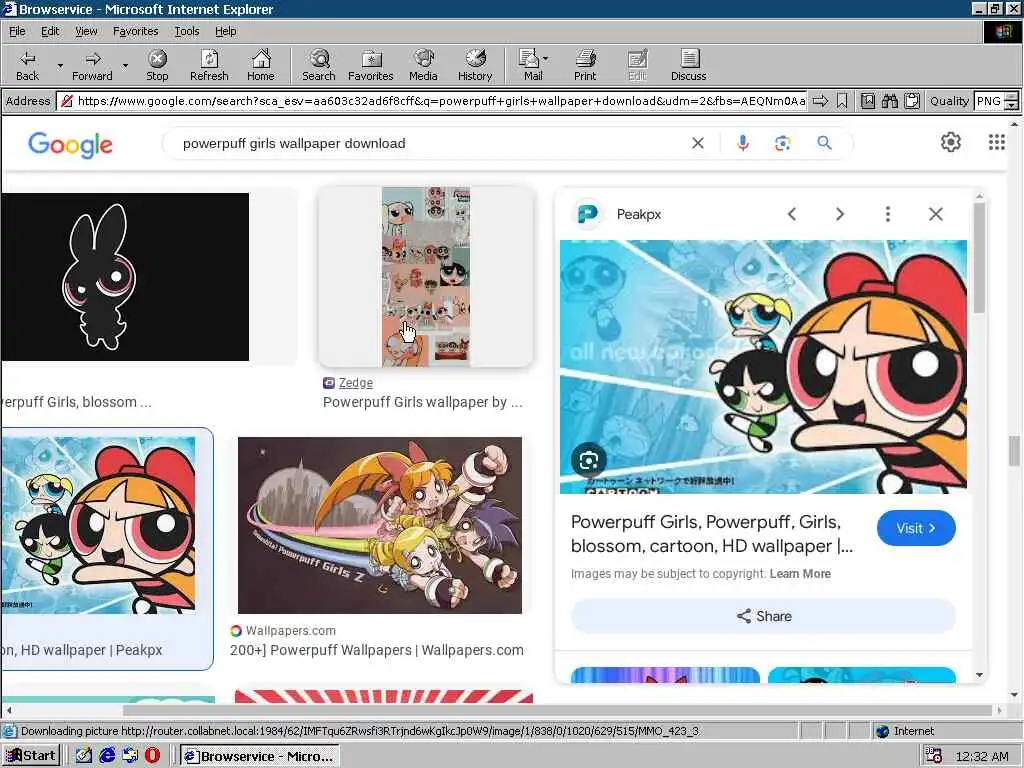Click the Google Lens search-by-image icon
This screenshot has width=1024, height=768.
click(x=782, y=143)
